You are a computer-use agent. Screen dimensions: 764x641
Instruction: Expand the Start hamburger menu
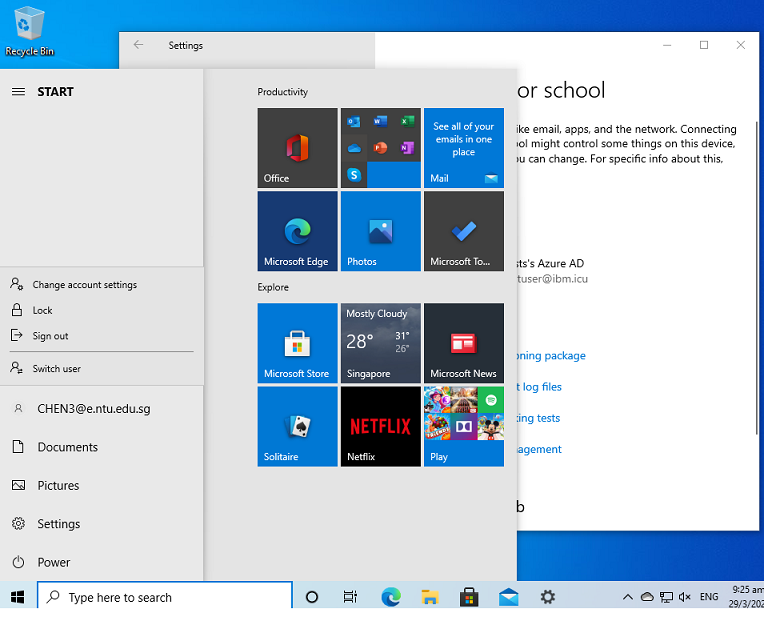tap(18, 92)
